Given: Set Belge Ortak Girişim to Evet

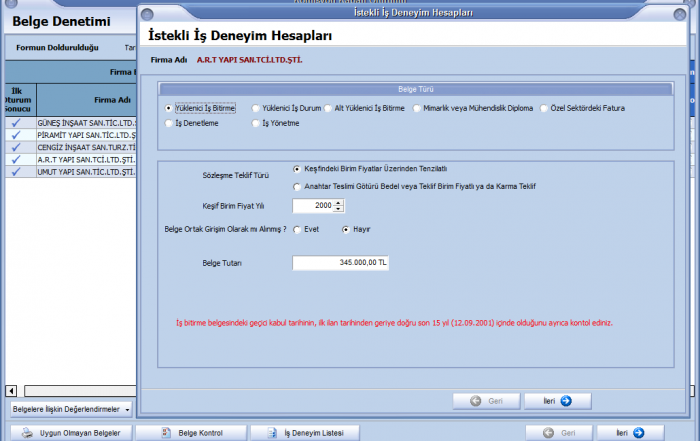Looking at the screenshot, I should click(x=297, y=229).
